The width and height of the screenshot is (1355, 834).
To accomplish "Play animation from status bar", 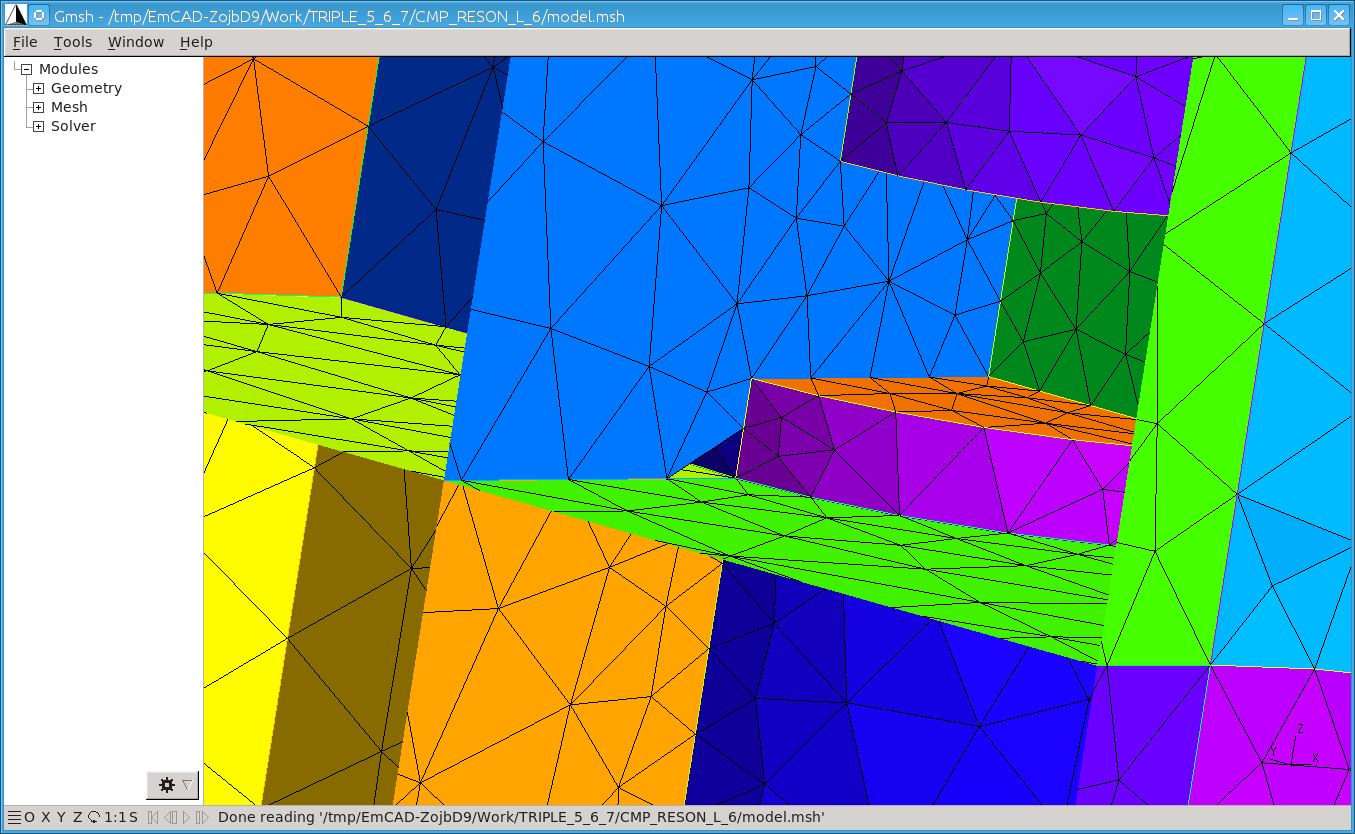I will [186, 817].
